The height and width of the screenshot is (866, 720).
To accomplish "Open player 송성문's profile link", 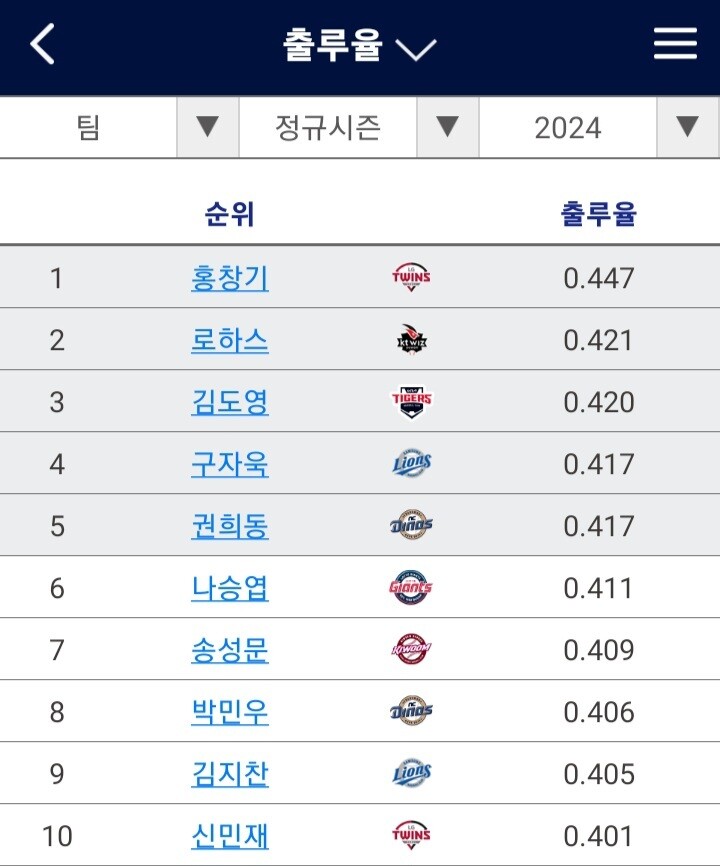I will click(x=230, y=650).
